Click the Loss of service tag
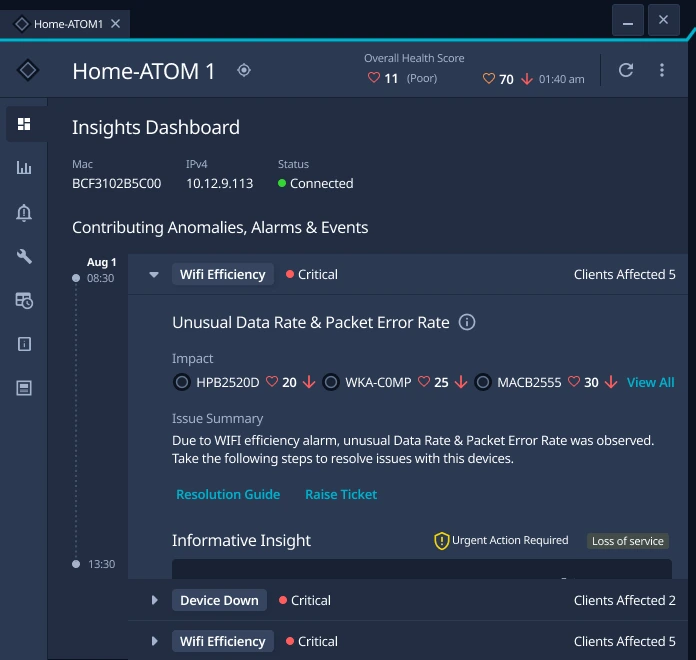Image resolution: width=696 pixels, height=660 pixels. [628, 541]
